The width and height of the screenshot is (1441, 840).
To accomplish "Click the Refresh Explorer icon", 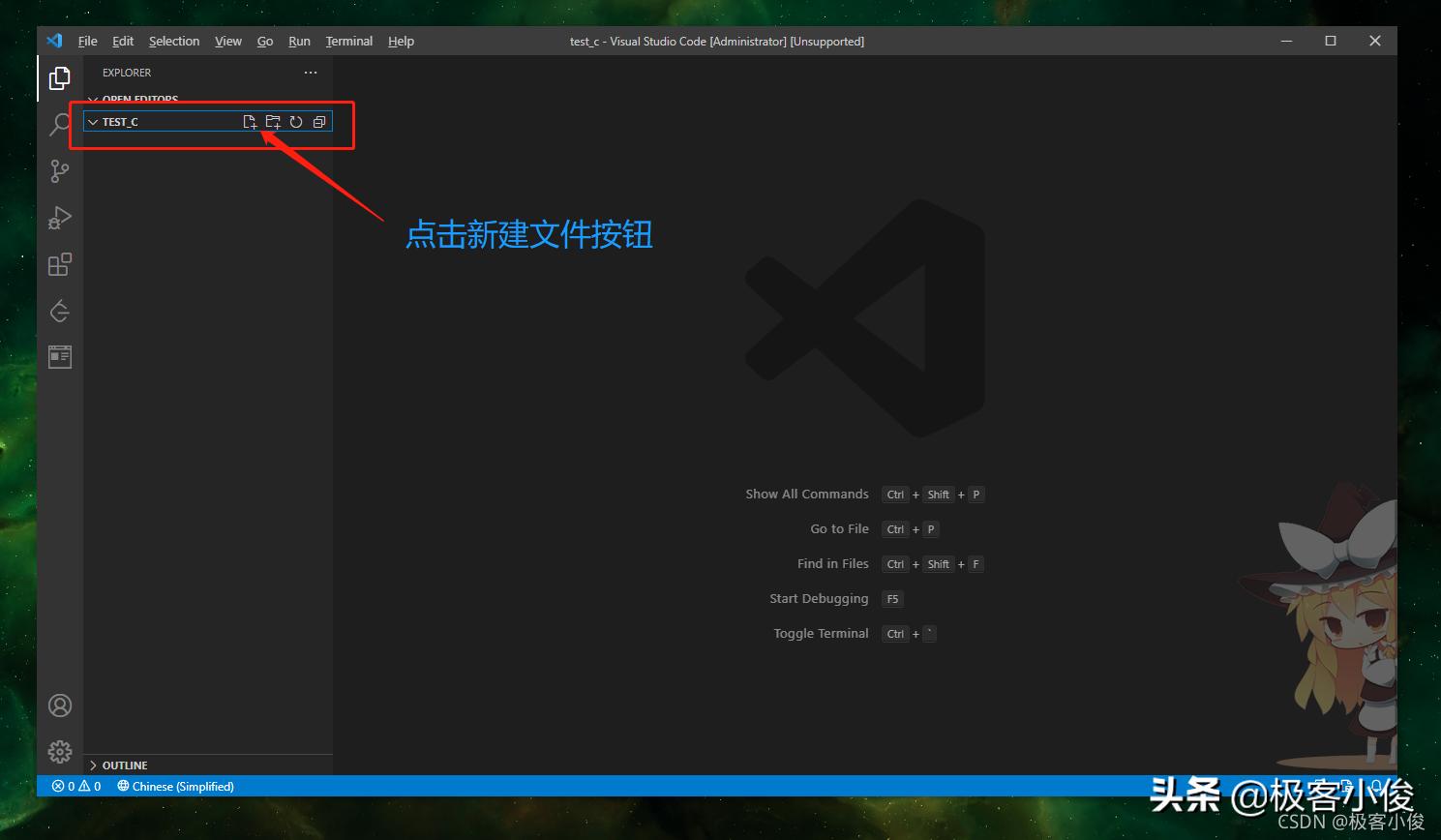I will (x=295, y=121).
